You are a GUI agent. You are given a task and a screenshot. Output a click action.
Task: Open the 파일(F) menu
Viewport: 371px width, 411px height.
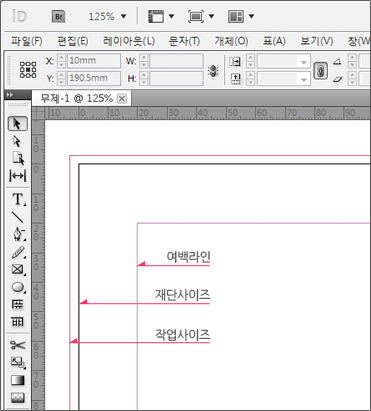27,41
